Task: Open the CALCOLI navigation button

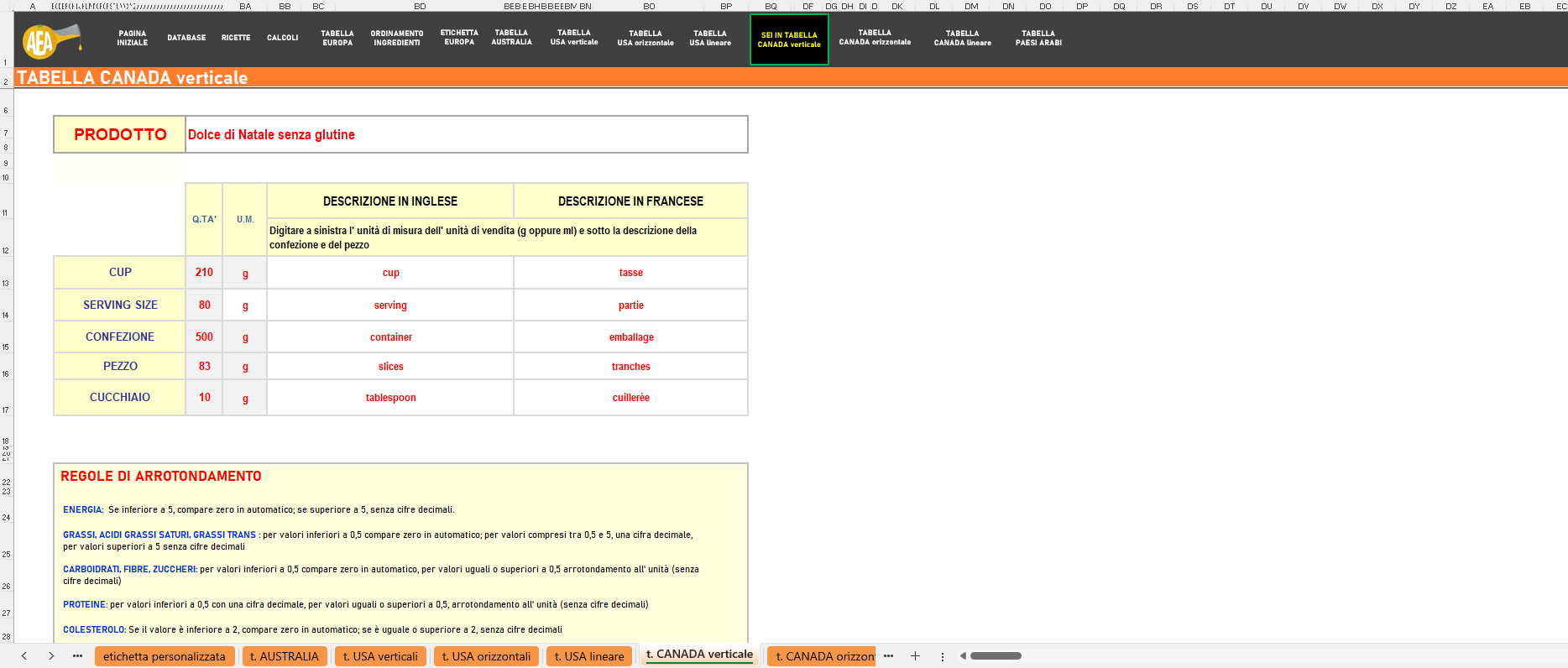Action: pos(283,38)
